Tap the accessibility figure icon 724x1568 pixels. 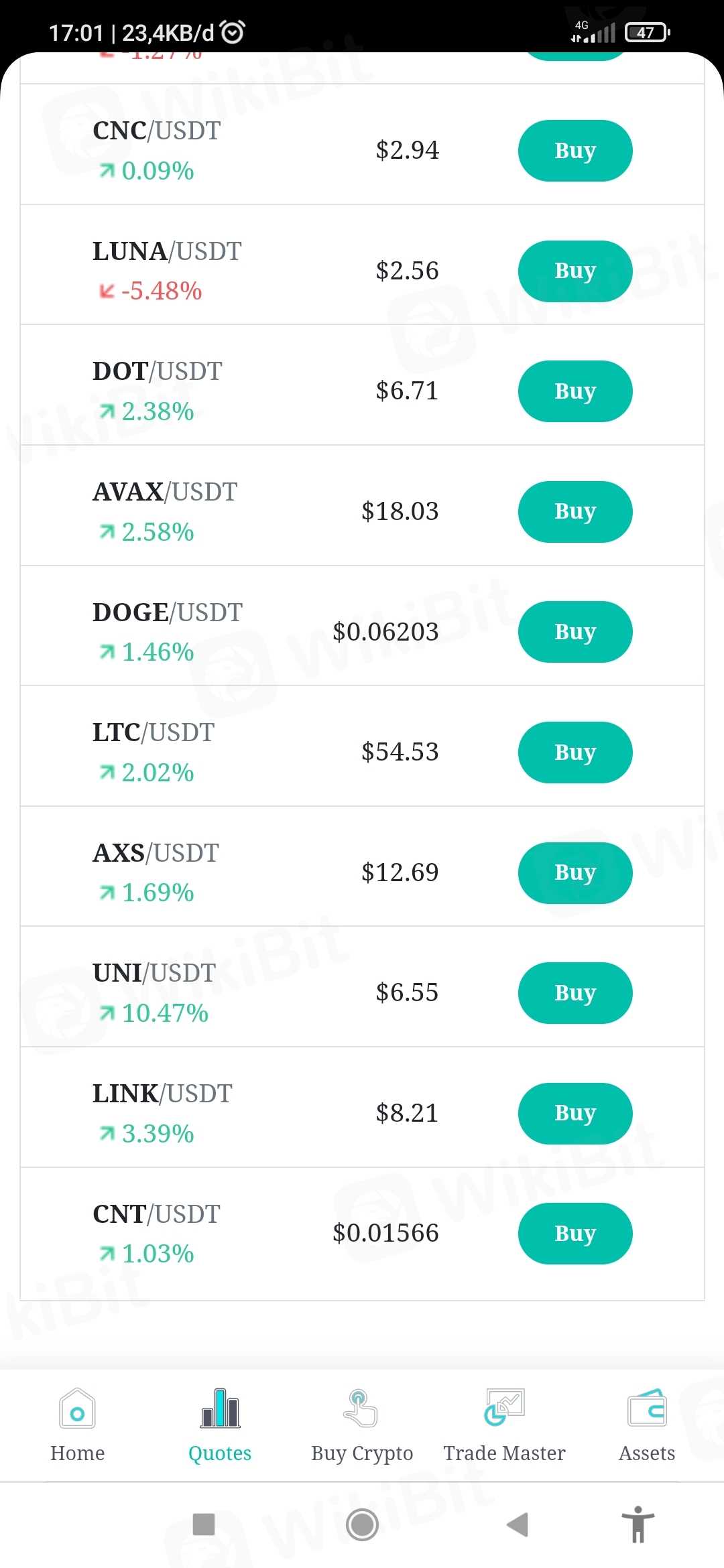click(638, 1524)
